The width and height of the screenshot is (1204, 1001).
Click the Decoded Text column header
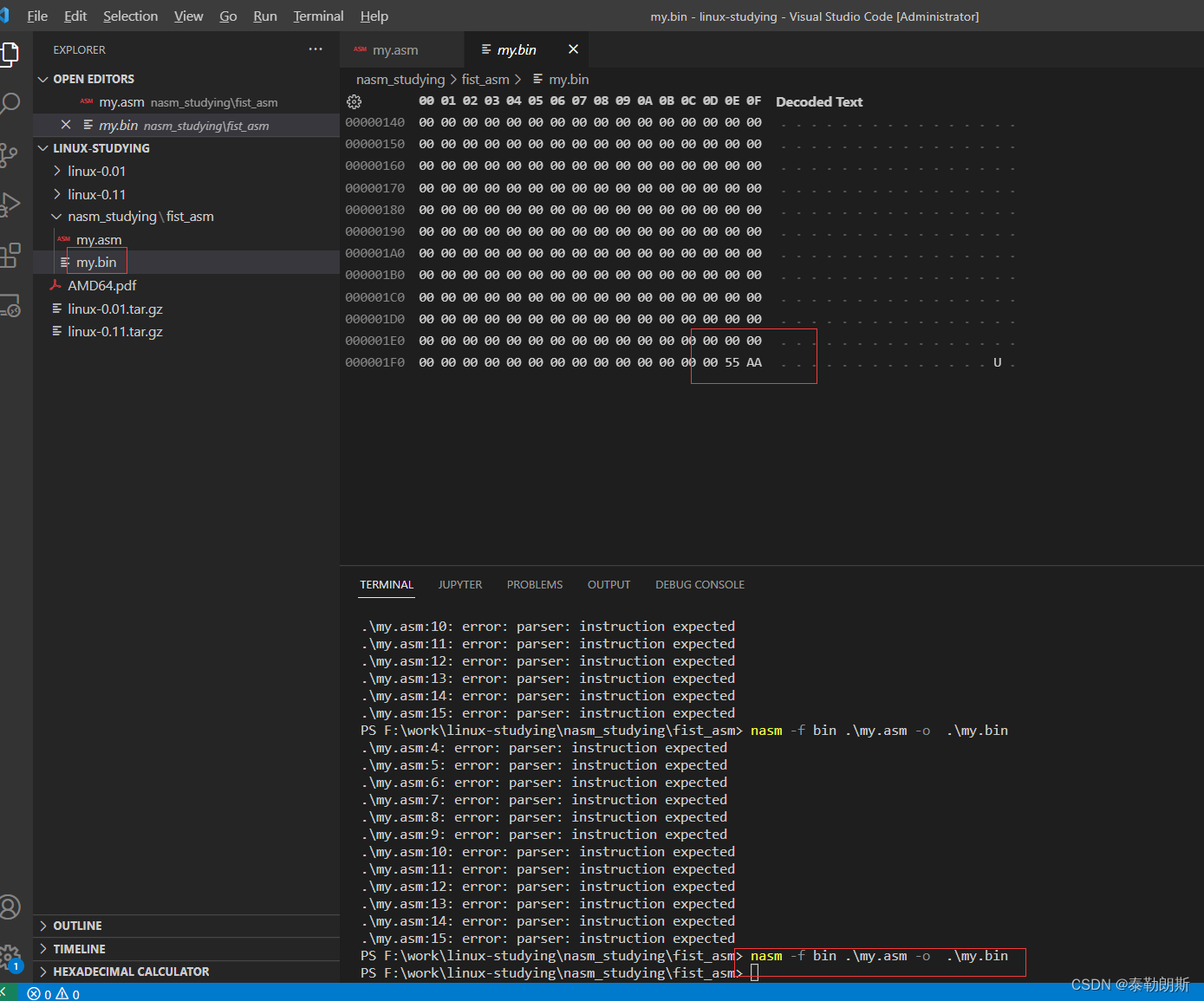tap(819, 101)
